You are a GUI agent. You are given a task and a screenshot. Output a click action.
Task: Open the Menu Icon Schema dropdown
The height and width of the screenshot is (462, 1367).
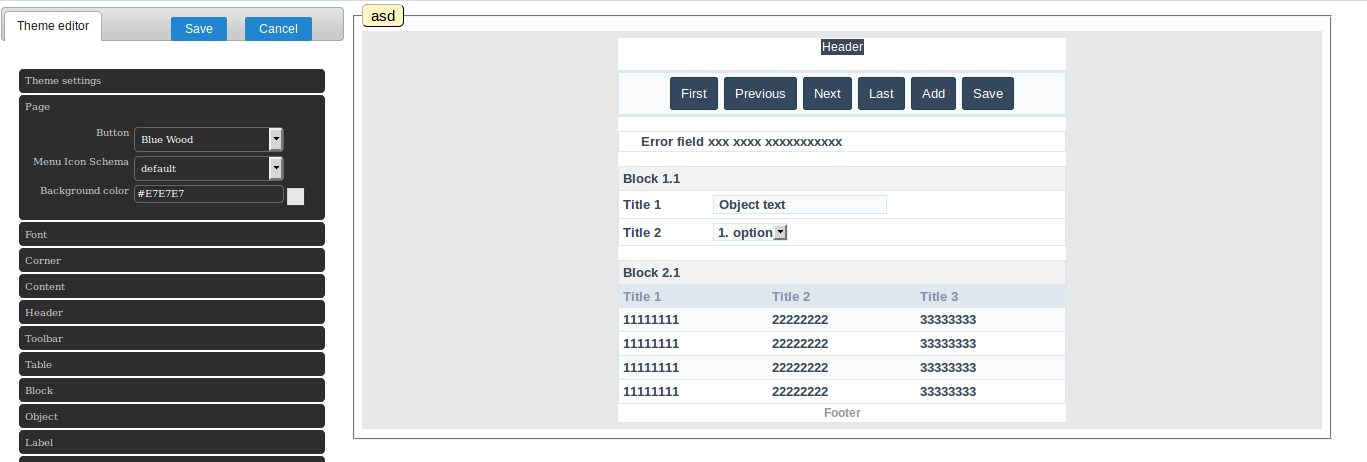pos(208,168)
